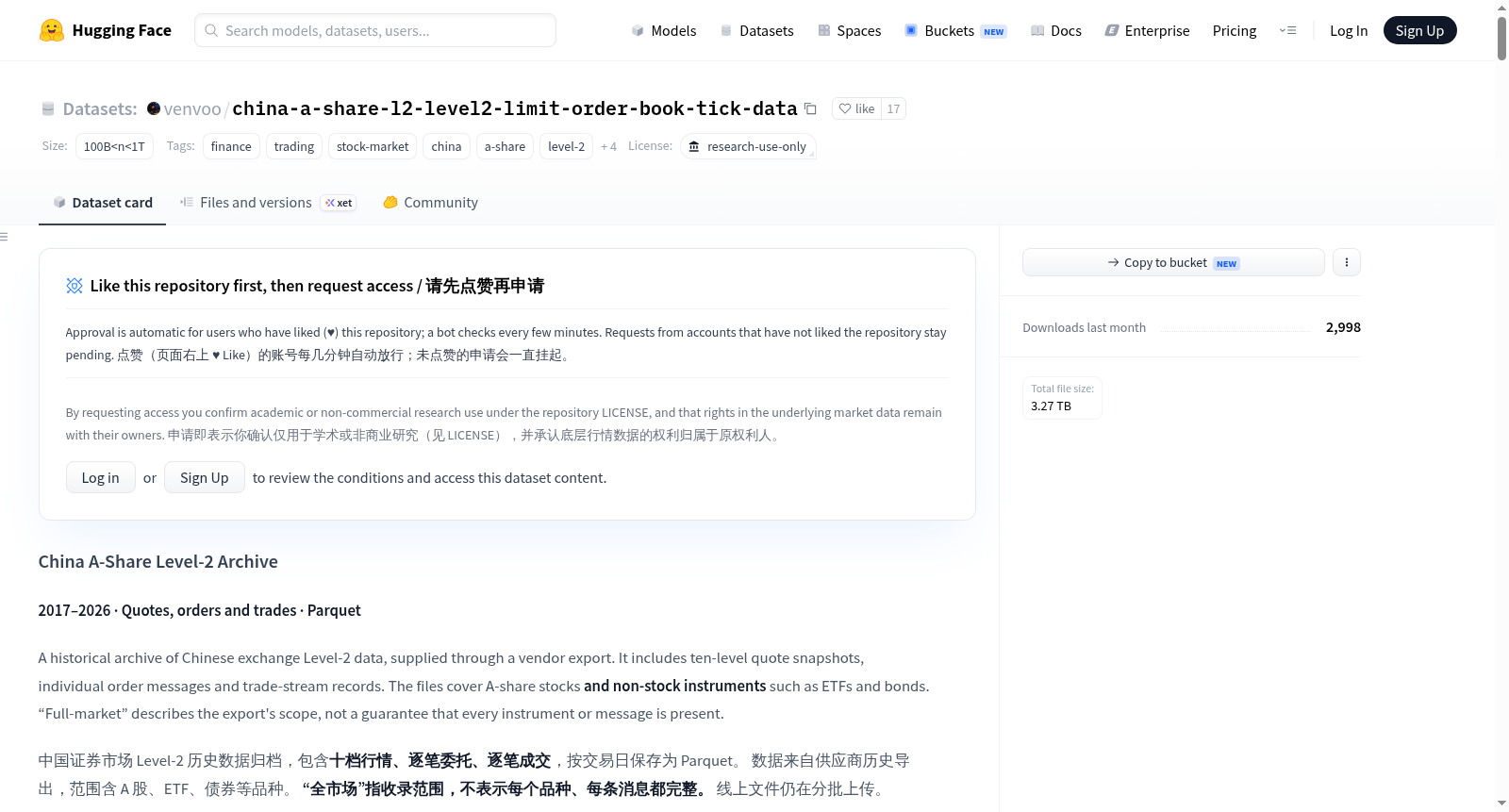The width and height of the screenshot is (1509, 812).
Task: Click the dark Sign Up button
Action: (x=1419, y=30)
